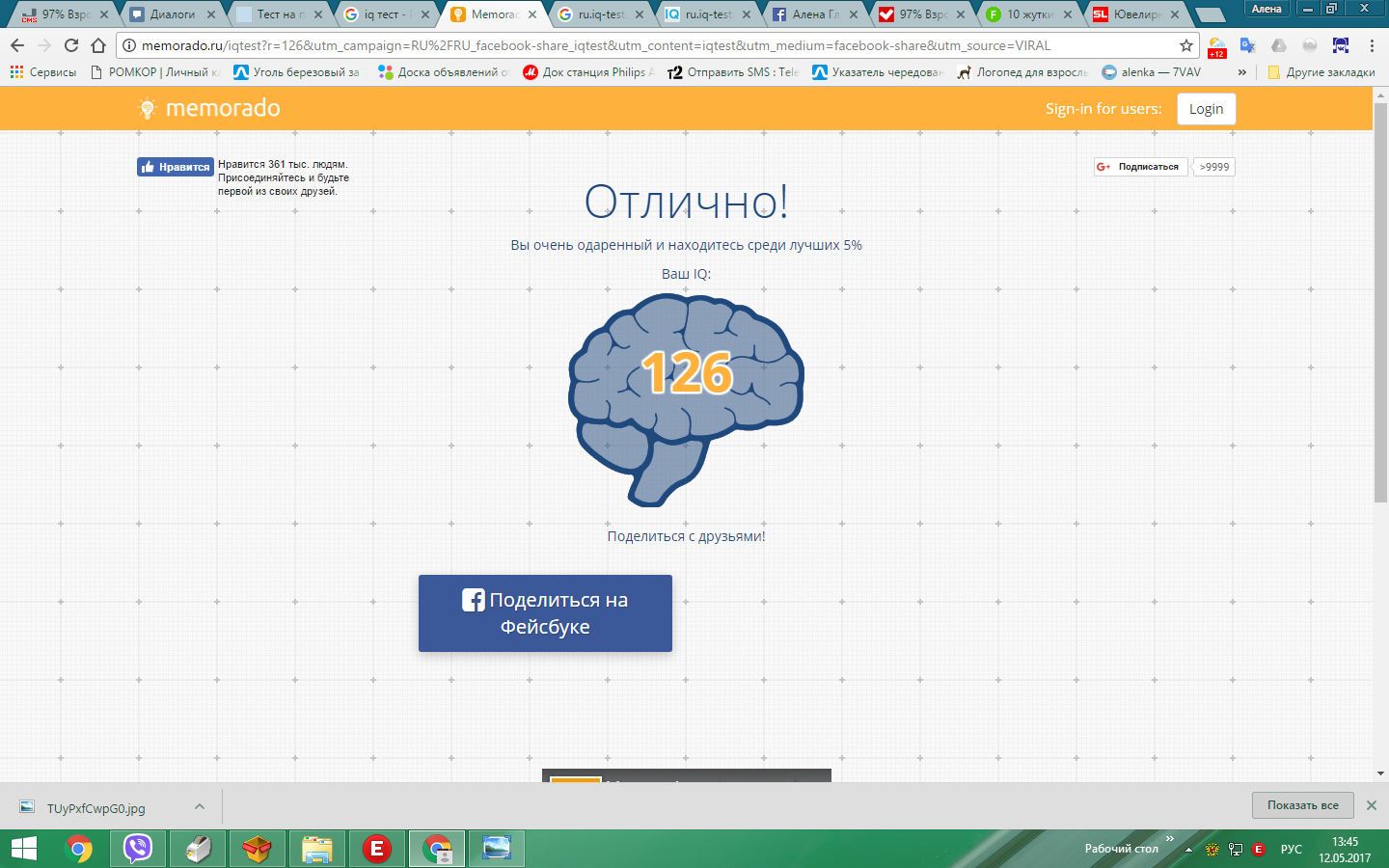Open the browser home page
The height and width of the screenshot is (868, 1389).
[98, 45]
